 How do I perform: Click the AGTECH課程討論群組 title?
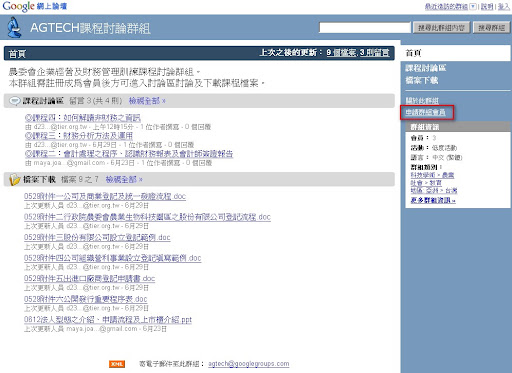(x=90, y=28)
